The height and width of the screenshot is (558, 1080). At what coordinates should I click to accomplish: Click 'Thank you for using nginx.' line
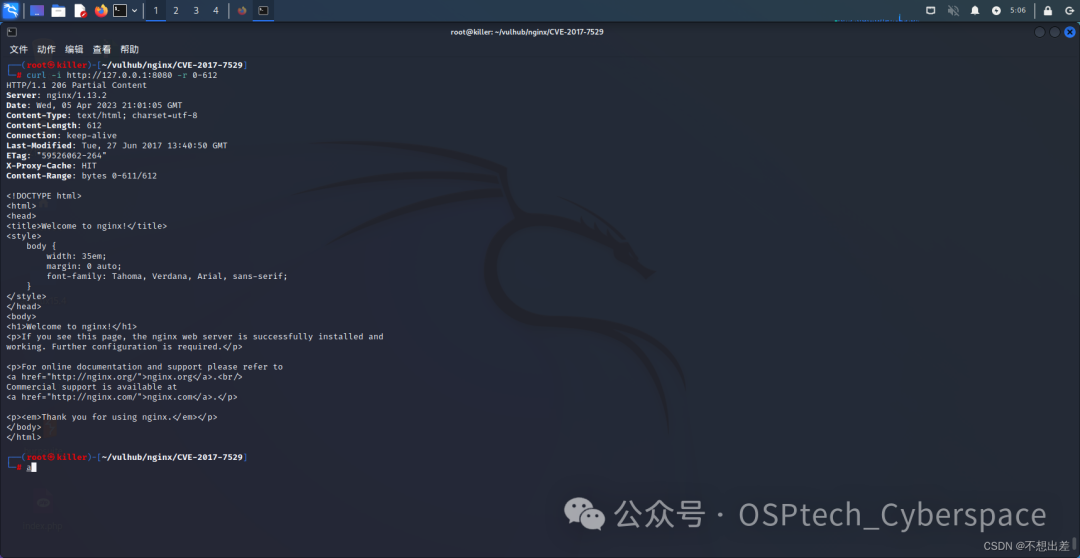pos(112,417)
